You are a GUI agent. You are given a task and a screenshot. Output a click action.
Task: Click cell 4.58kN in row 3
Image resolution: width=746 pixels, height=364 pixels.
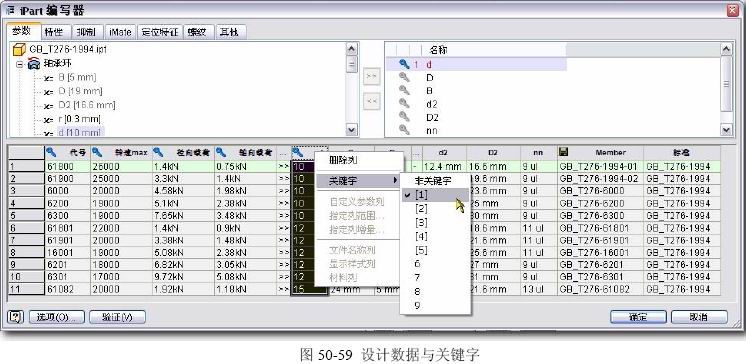pos(183,191)
